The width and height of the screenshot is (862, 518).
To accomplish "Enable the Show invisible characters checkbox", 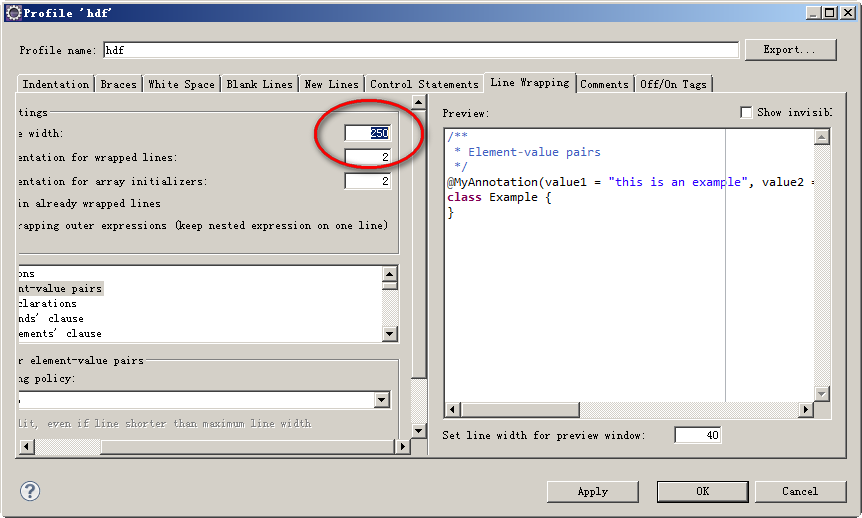I will coord(746,113).
